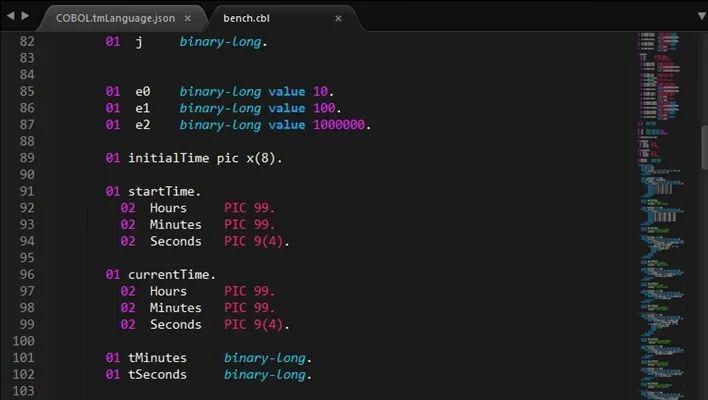Click 'PIC 9(4)' on line 94
Viewport: 708px width, 400px height.
pyautogui.click(x=254, y=241)
